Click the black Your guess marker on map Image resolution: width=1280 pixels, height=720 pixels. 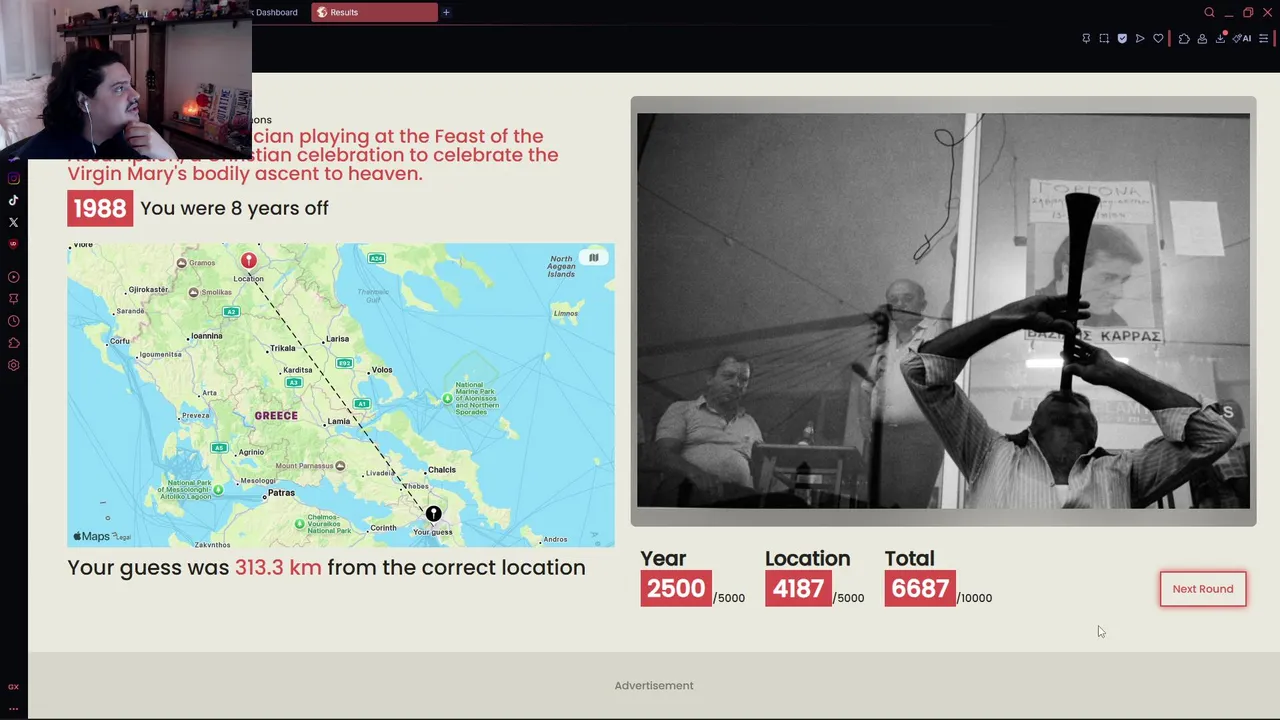pyautogui.click(x=433, y=514)
